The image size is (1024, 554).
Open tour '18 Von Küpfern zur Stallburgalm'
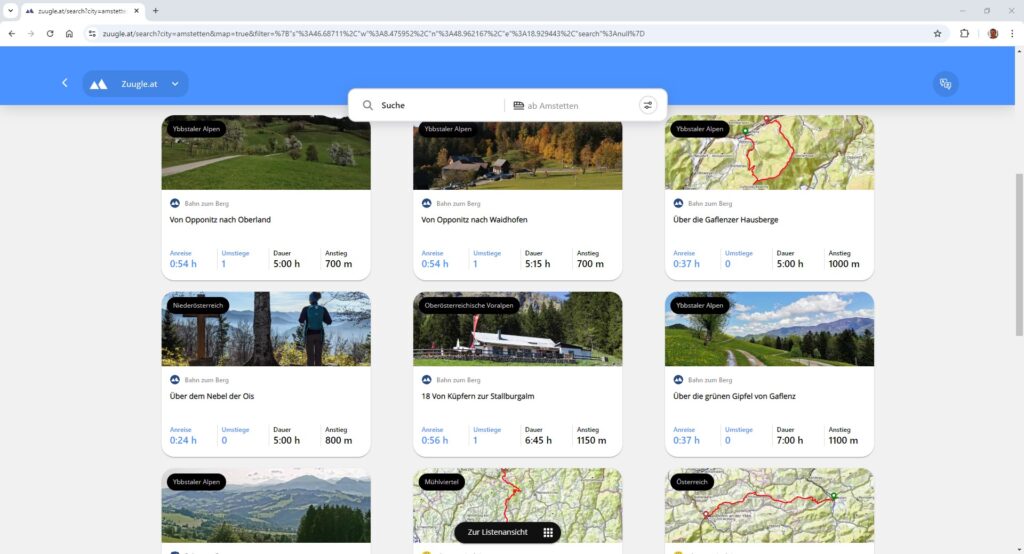(x=477, y=397)
